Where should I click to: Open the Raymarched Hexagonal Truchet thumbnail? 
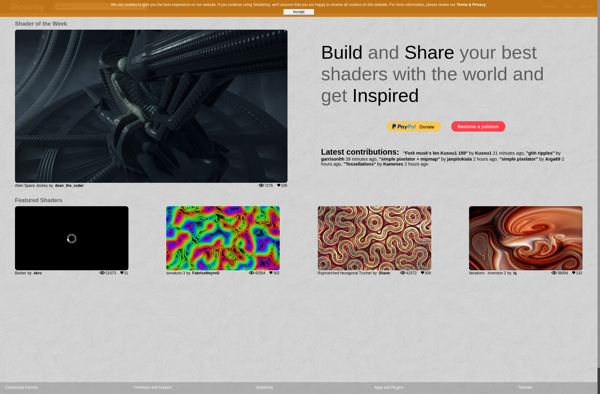(374, 238)
